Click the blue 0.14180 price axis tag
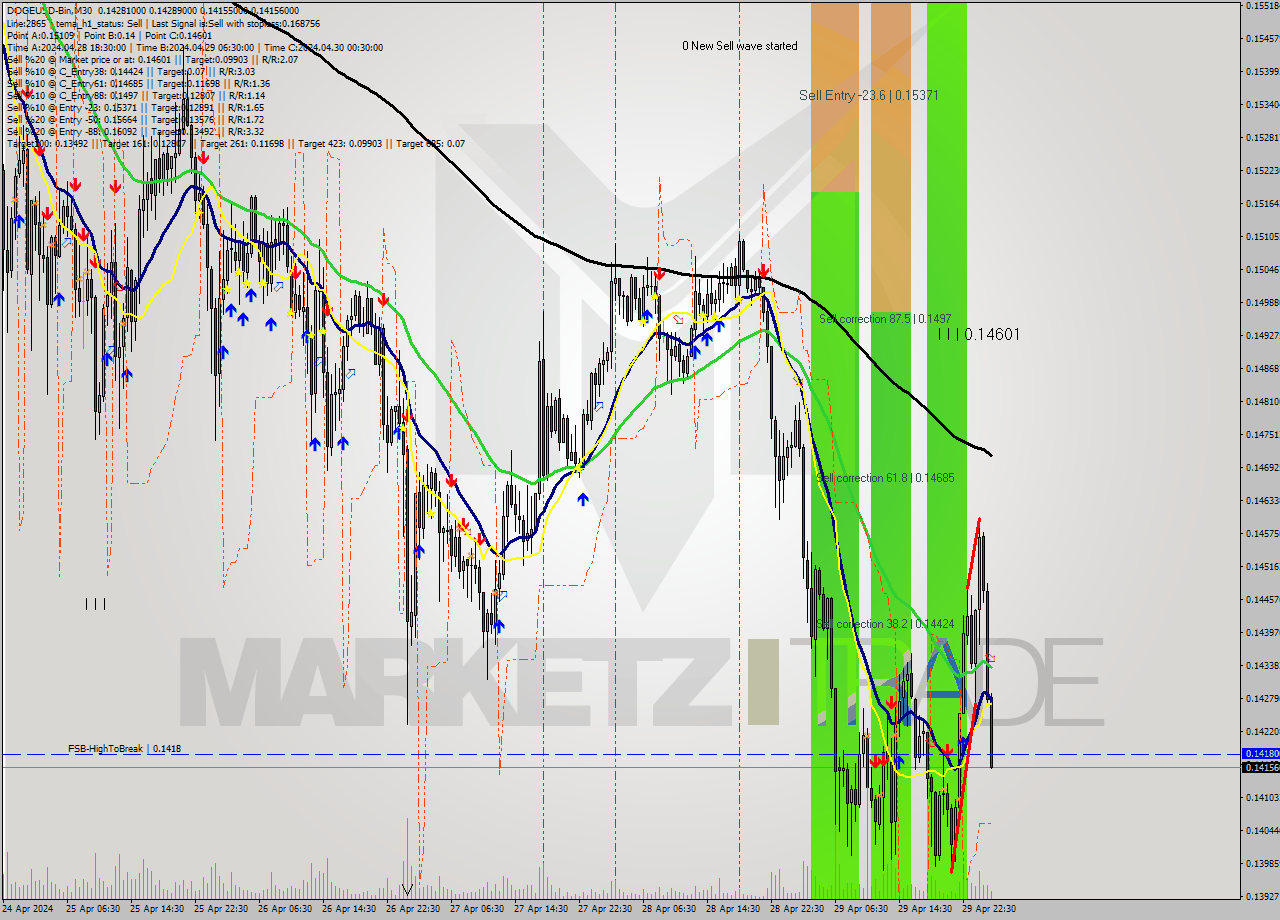The width and height of the screenshot is (1280, 920). coord(1260,753)
